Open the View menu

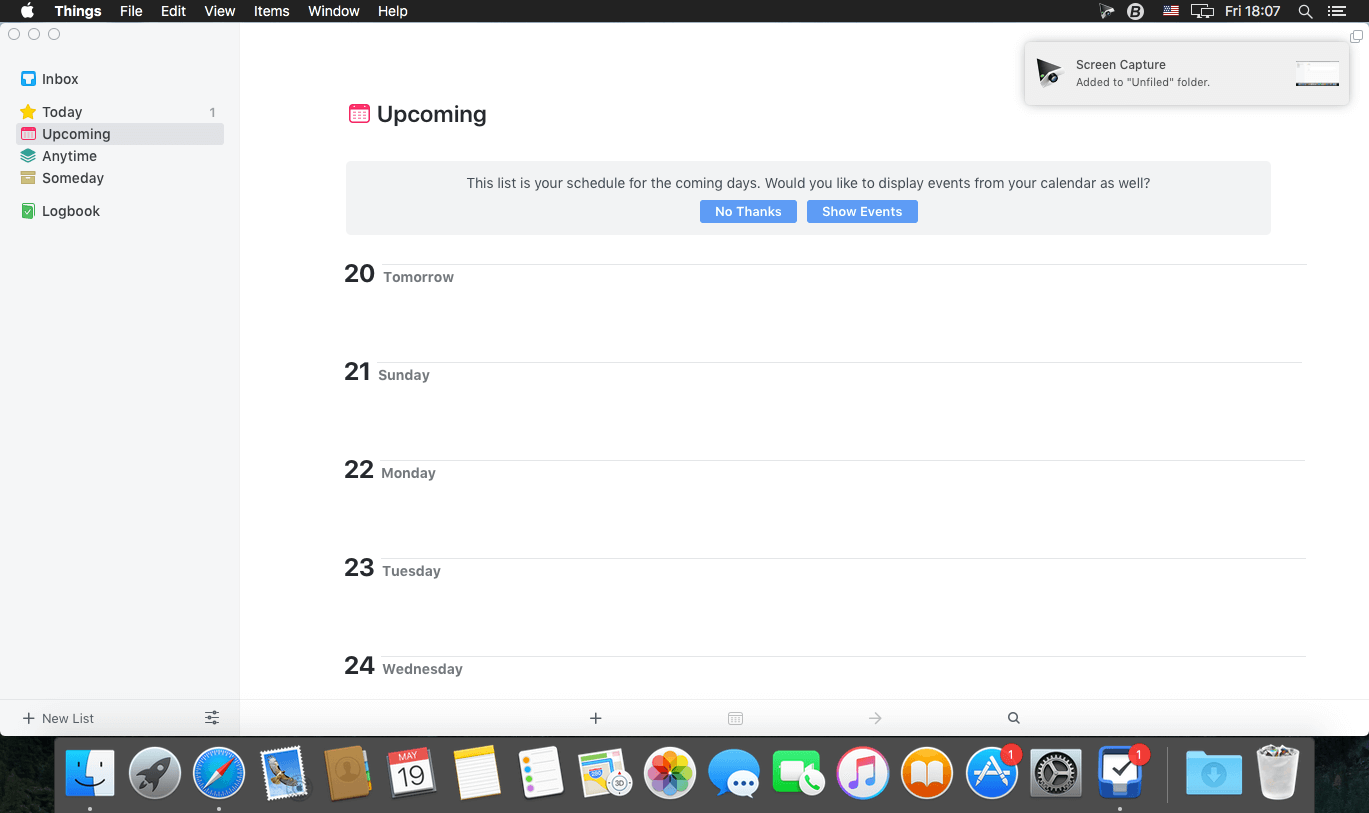(219, 11)
